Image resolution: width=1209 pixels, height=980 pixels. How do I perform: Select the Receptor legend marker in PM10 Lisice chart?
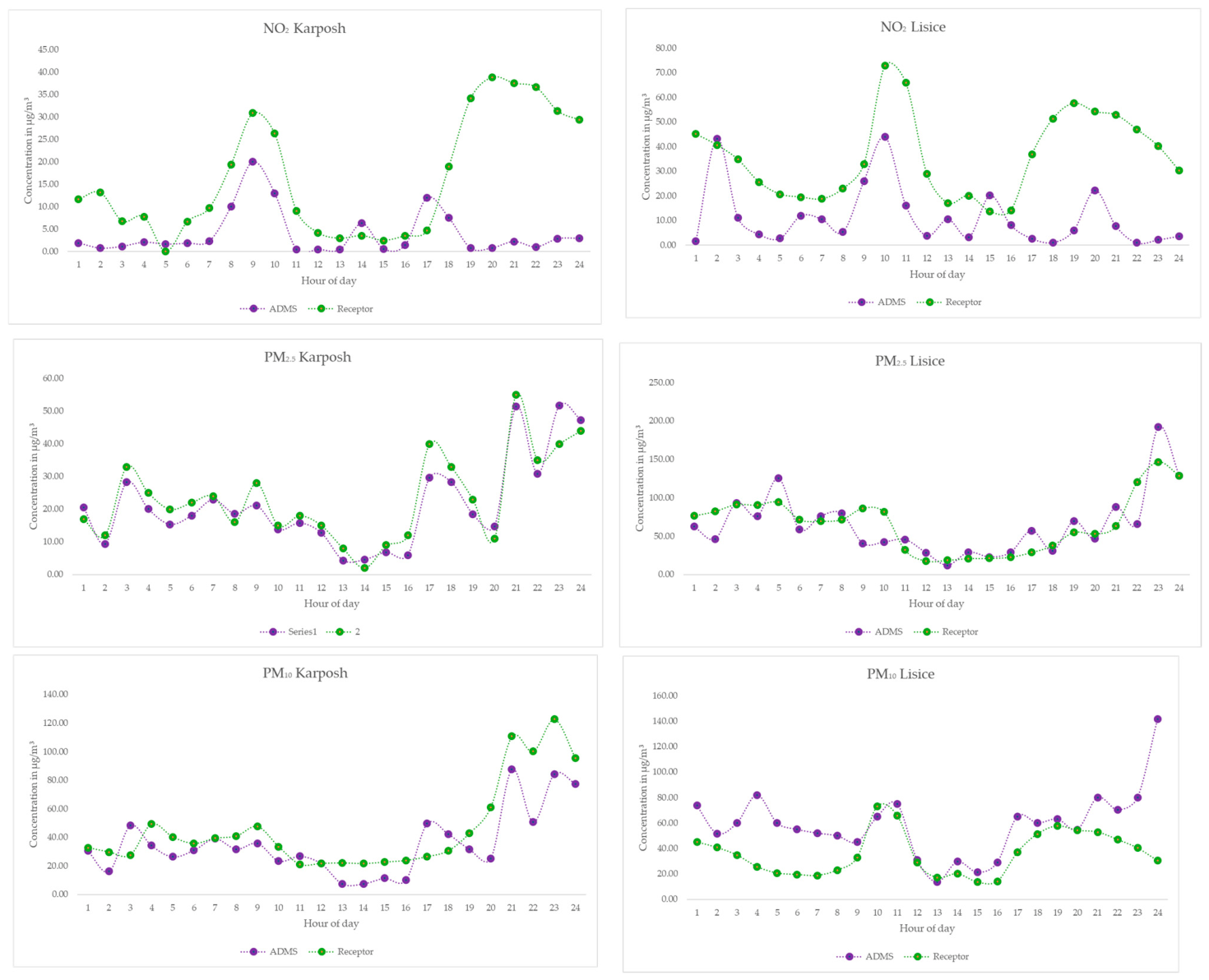point(917,957)
